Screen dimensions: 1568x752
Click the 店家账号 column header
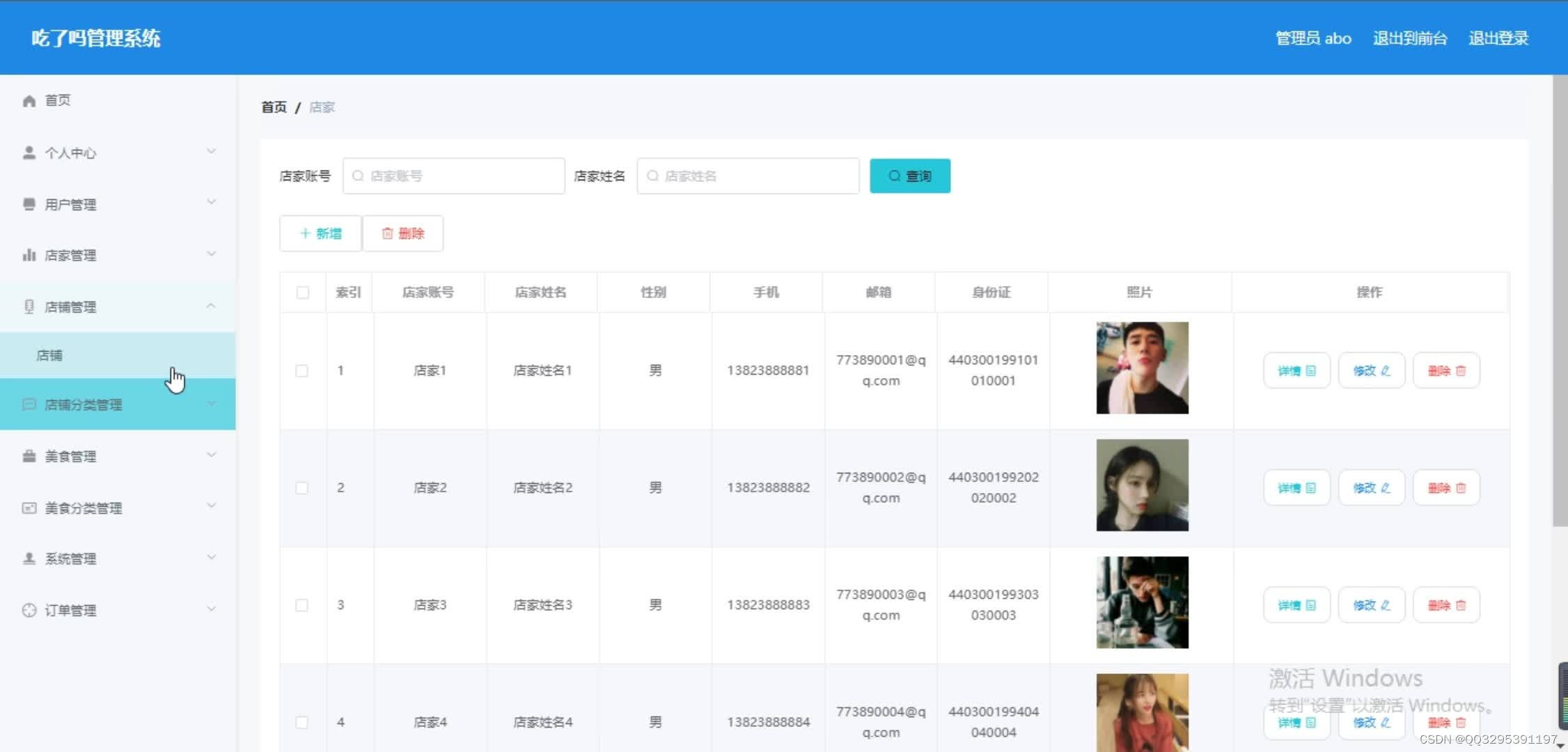pos(428,292)
